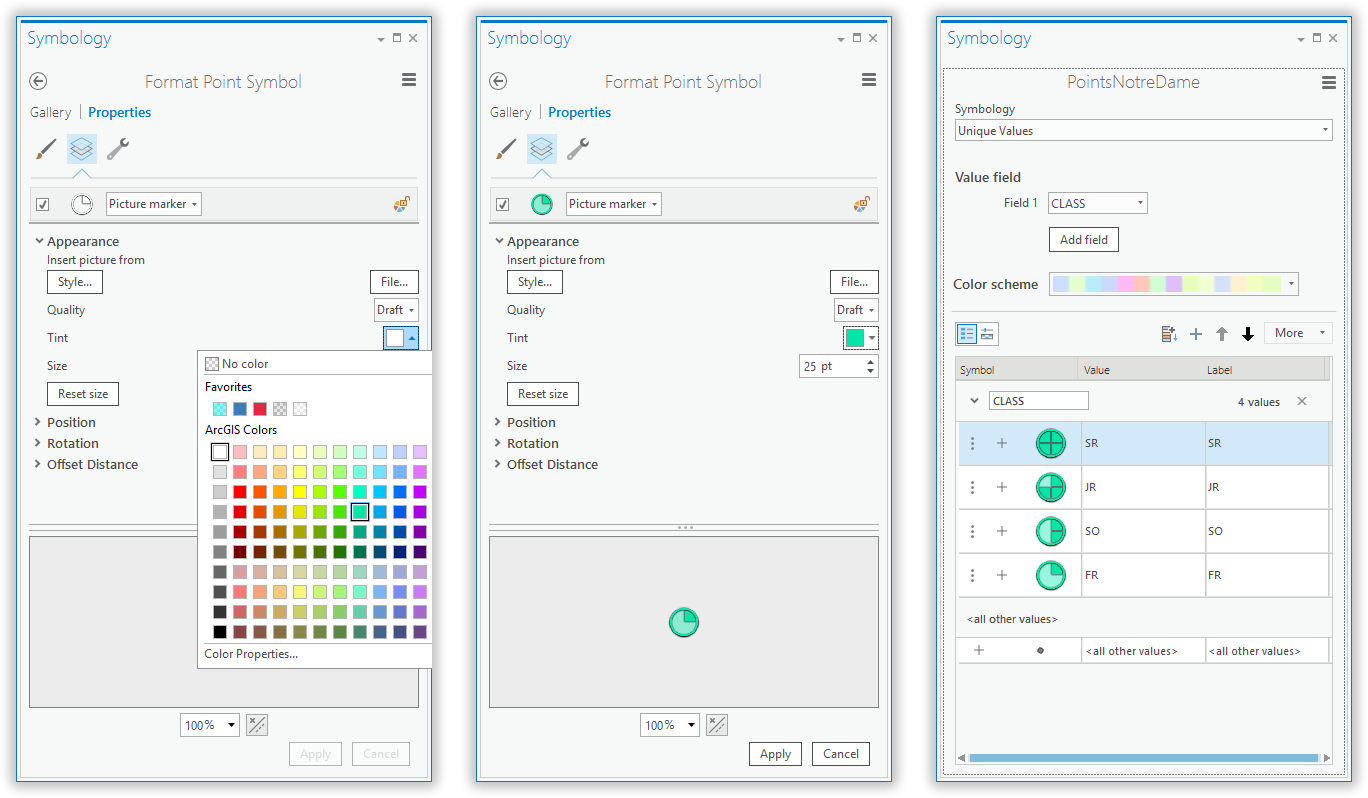The width and height of the screenshot is (1368, 798).
Task: Open Color Properties... from the palette
Action: [251, 654]
